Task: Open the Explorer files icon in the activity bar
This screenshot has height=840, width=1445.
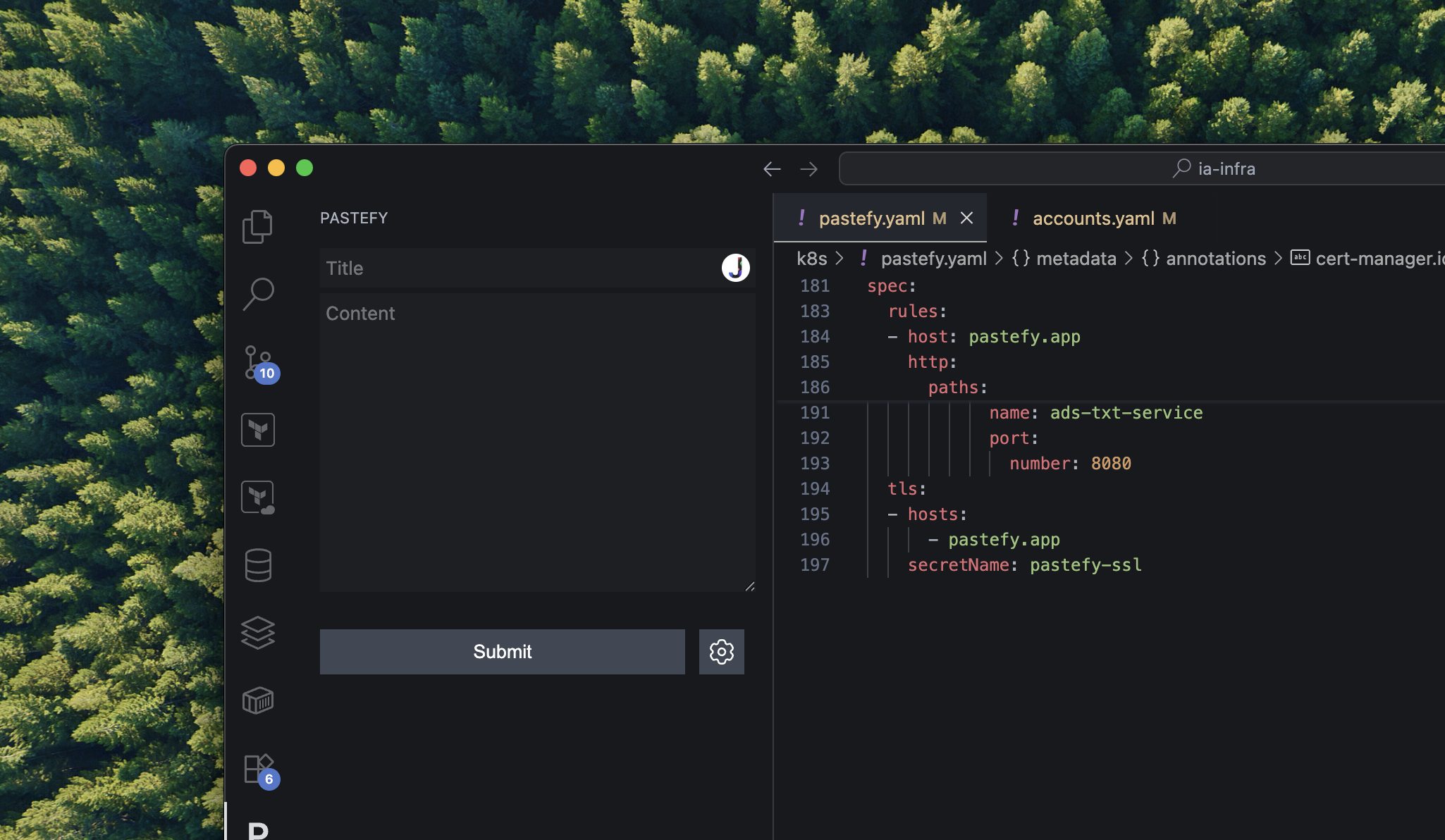Action: click(257, 227)
